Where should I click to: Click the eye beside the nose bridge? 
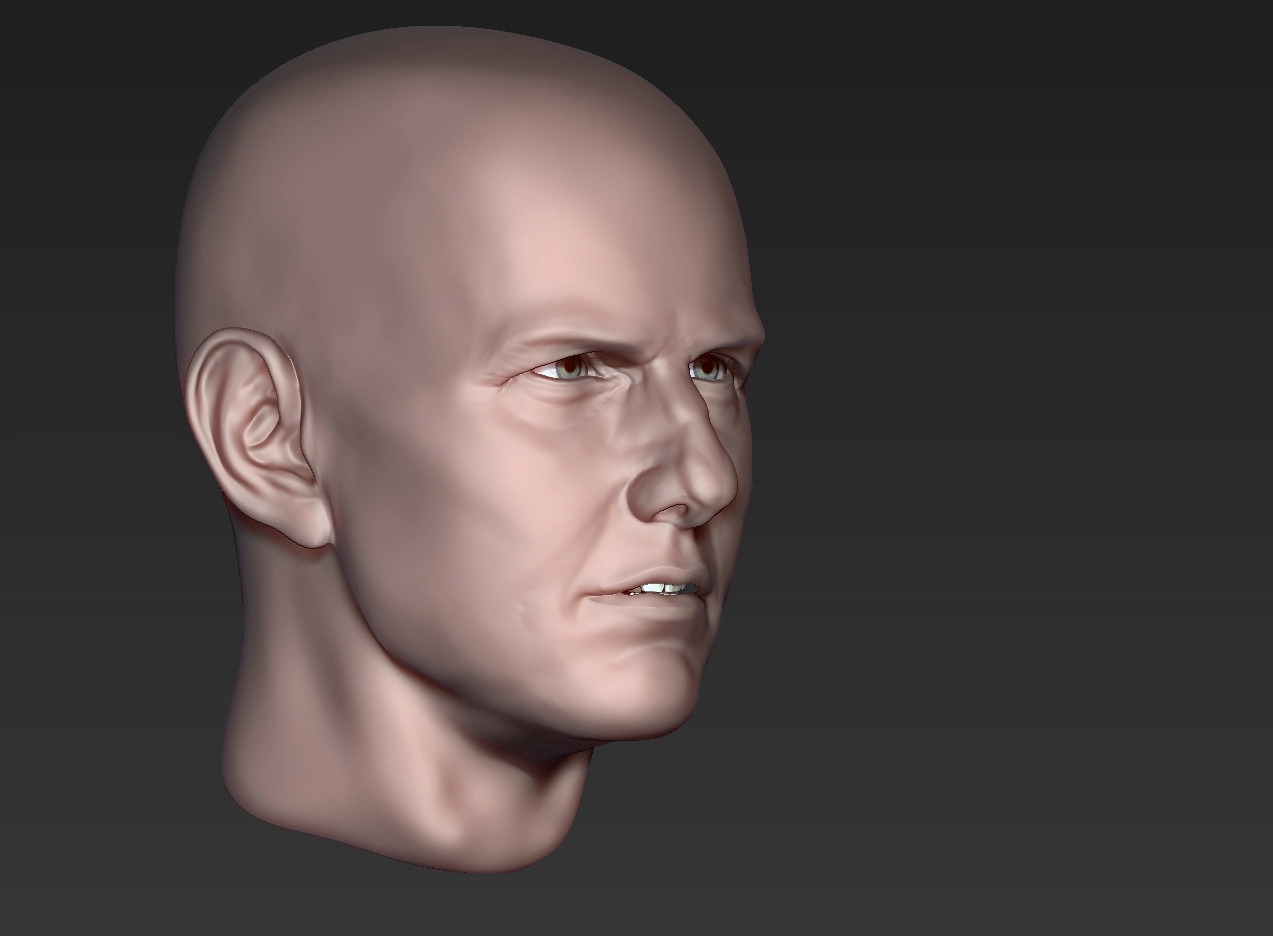(x=709, y=370)
